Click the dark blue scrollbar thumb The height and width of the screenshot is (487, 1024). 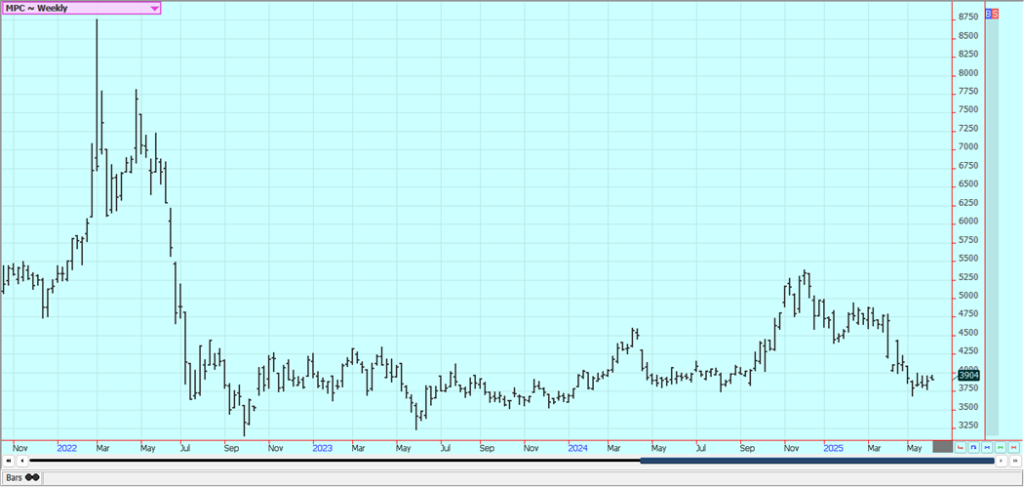816,461
